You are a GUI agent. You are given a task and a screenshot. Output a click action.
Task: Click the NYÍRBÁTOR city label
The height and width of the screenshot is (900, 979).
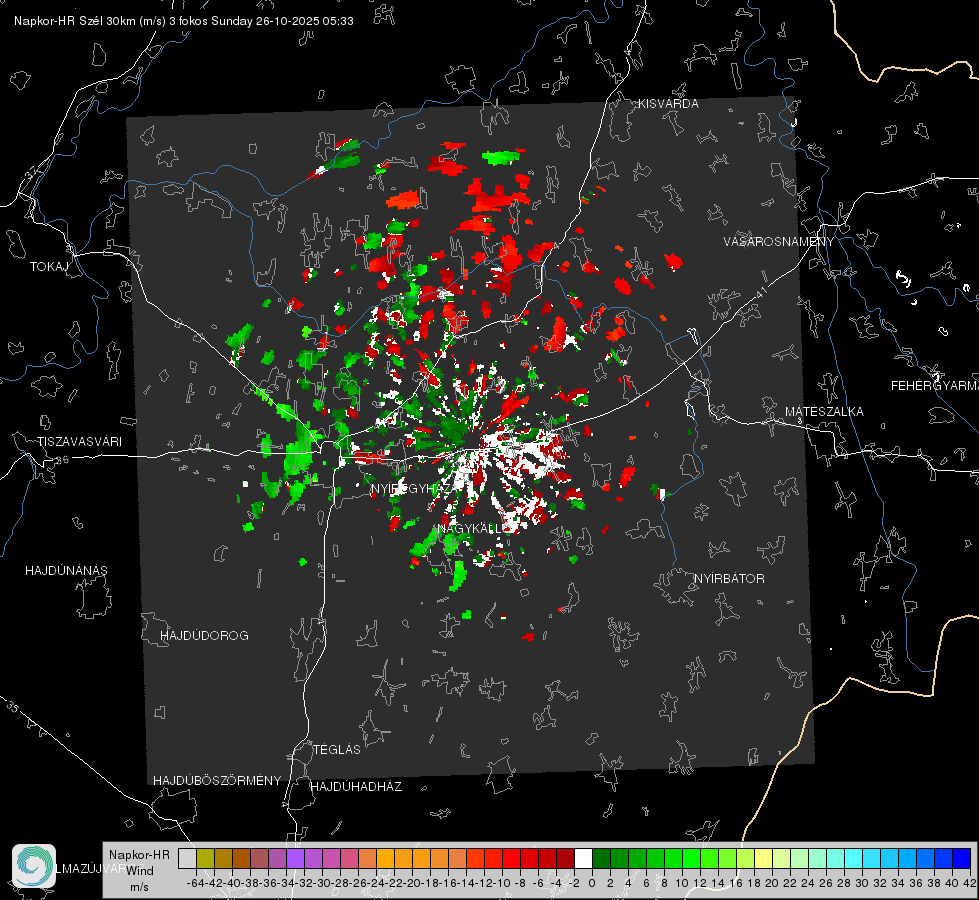(729, 579)
